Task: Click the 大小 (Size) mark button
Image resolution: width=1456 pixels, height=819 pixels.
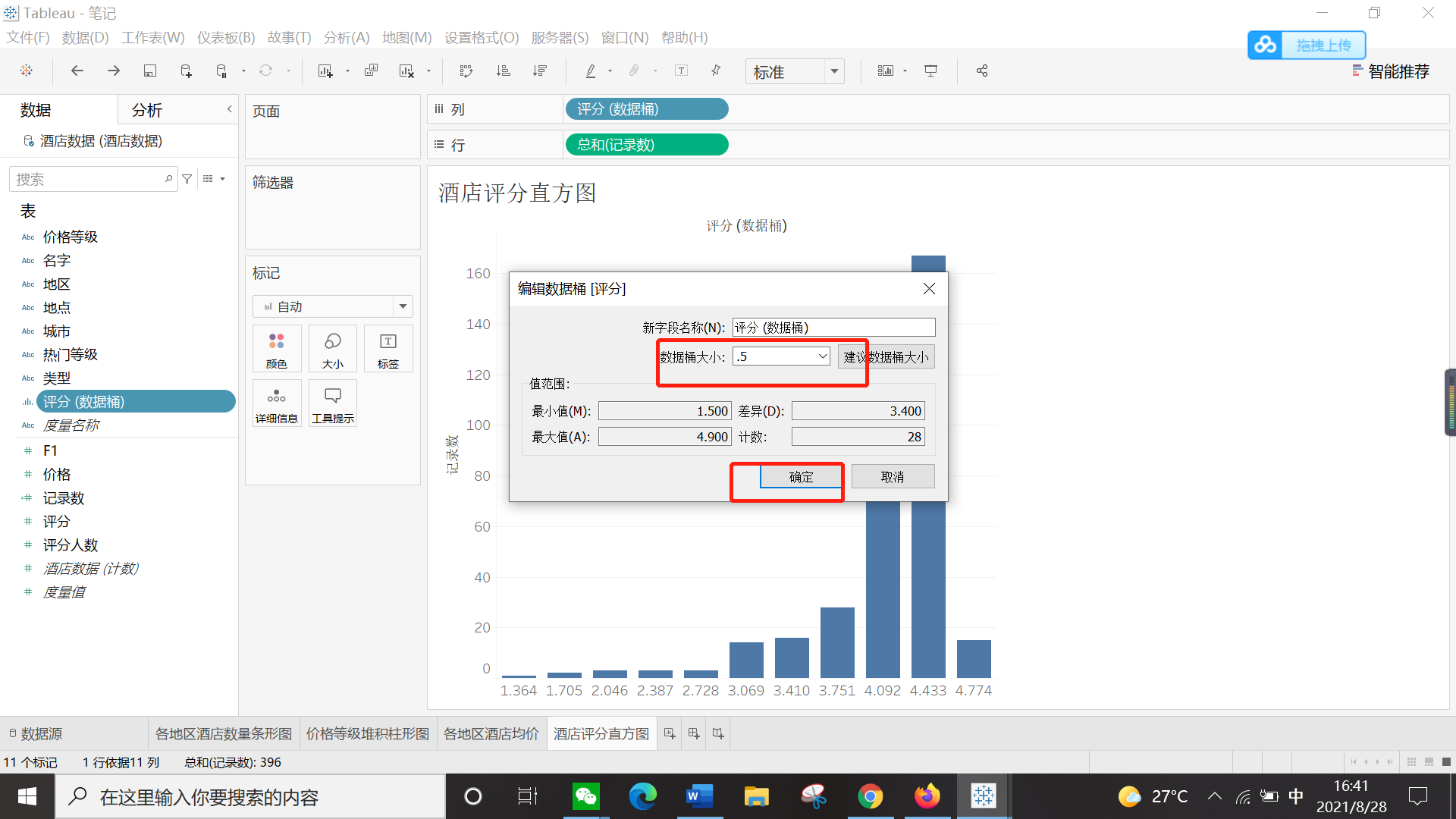Action: [332, 349]
